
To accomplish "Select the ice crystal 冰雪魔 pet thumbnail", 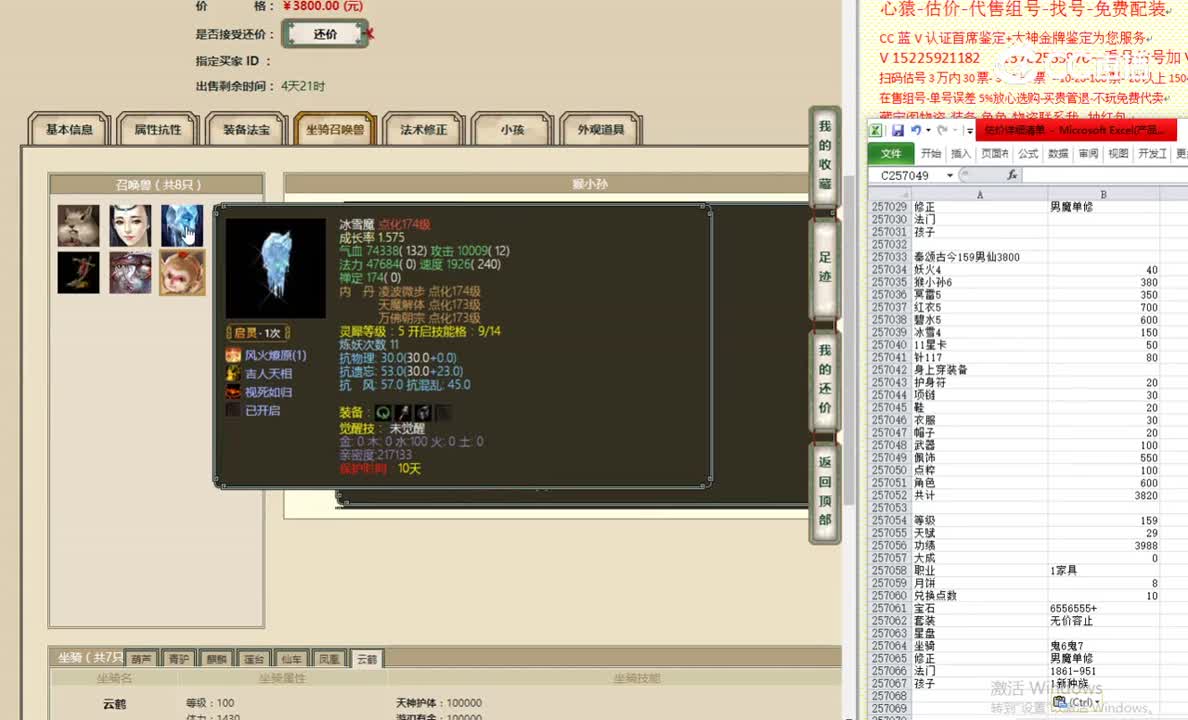I will pos(182,225).
